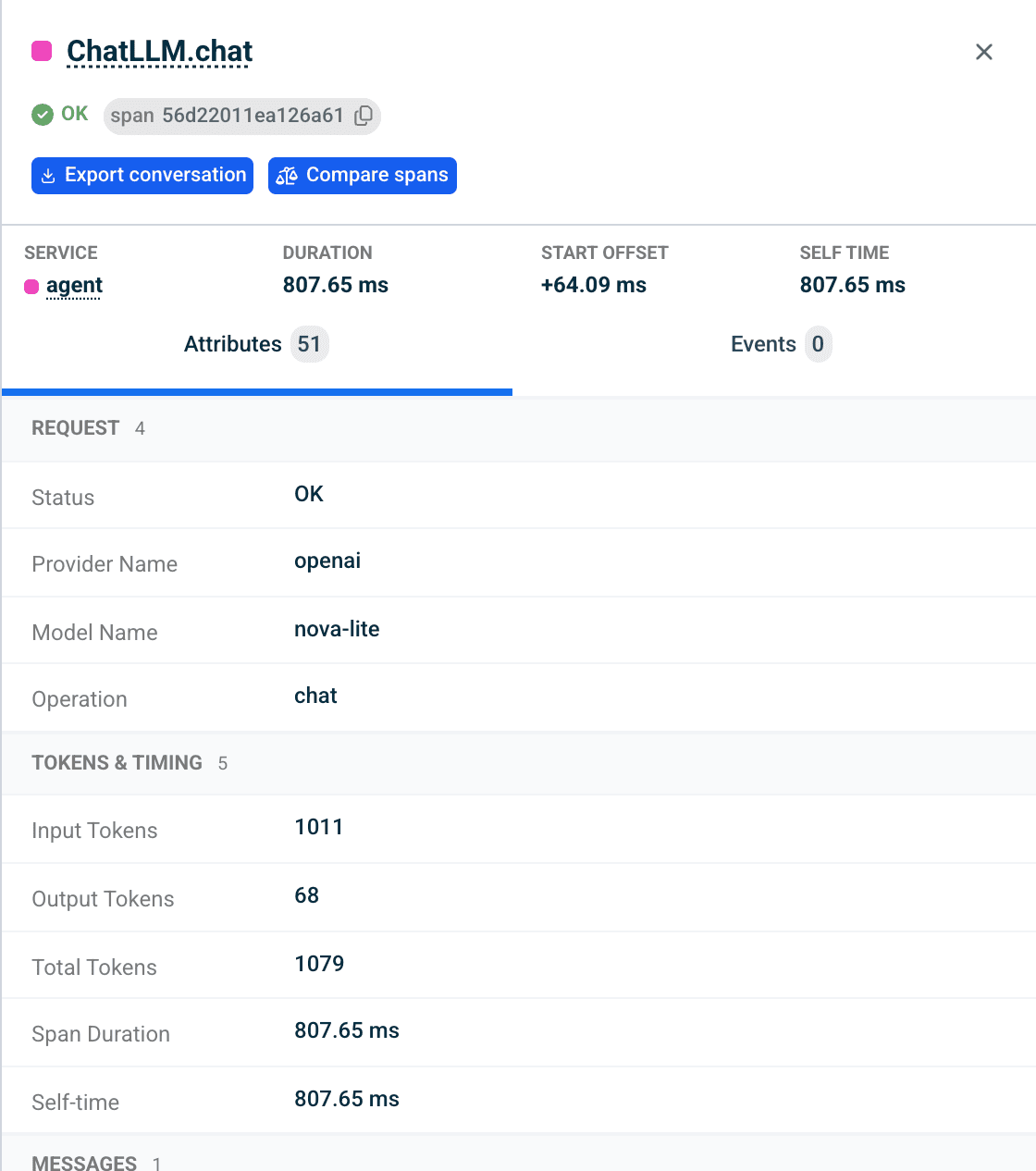Click the Events count badge 0

pos(818,345)
